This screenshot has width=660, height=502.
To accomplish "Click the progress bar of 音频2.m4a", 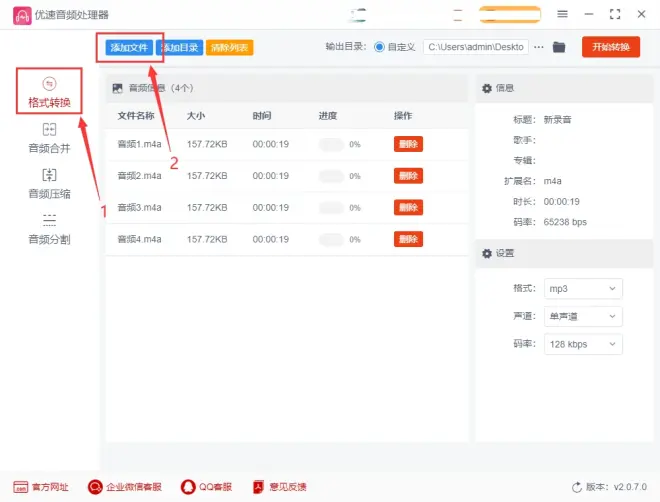I will pyautogui.click(x=332, y=176).
